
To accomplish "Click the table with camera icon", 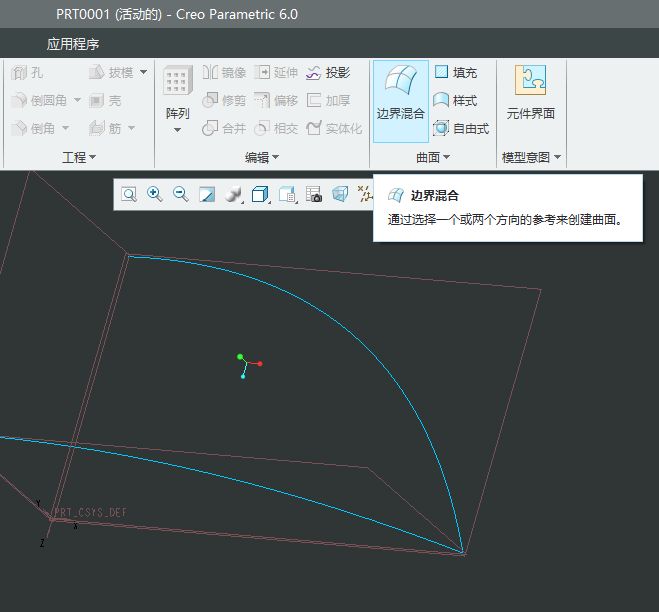I will [x=314, y=195].
